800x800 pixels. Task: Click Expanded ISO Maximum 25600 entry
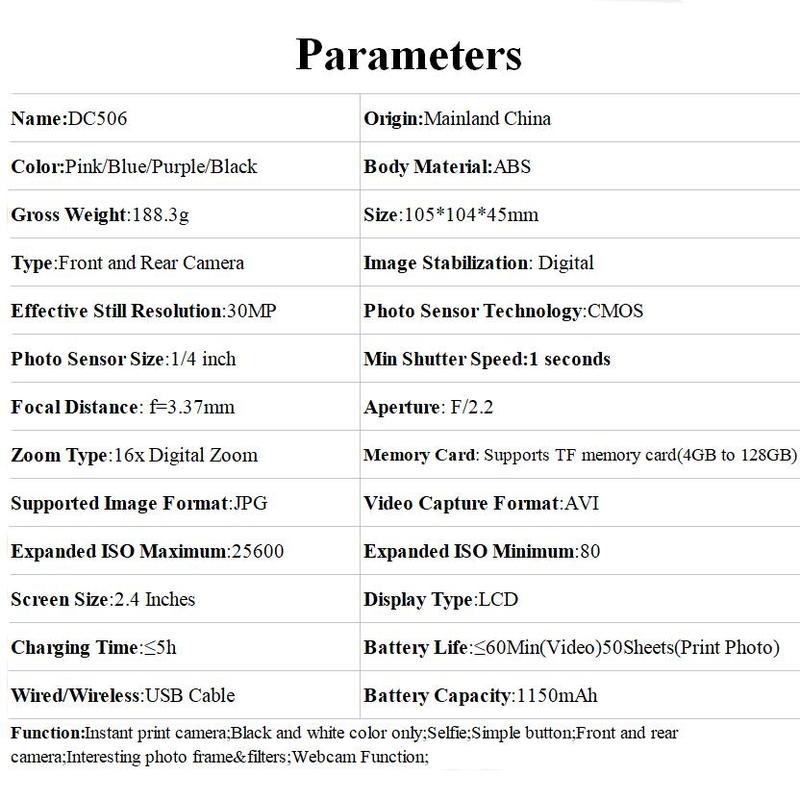point(147,551)
